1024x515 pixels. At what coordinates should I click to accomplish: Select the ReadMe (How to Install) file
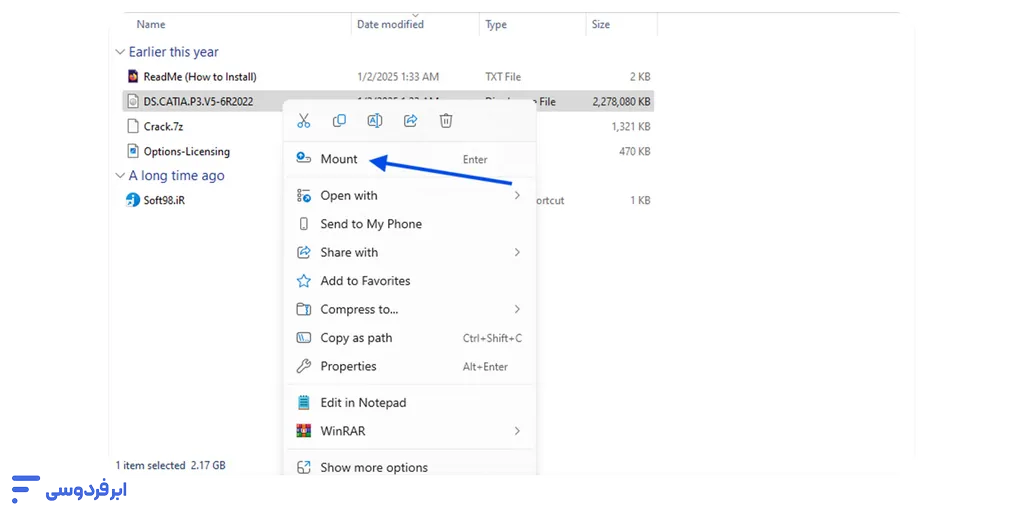tap(199, 77)
